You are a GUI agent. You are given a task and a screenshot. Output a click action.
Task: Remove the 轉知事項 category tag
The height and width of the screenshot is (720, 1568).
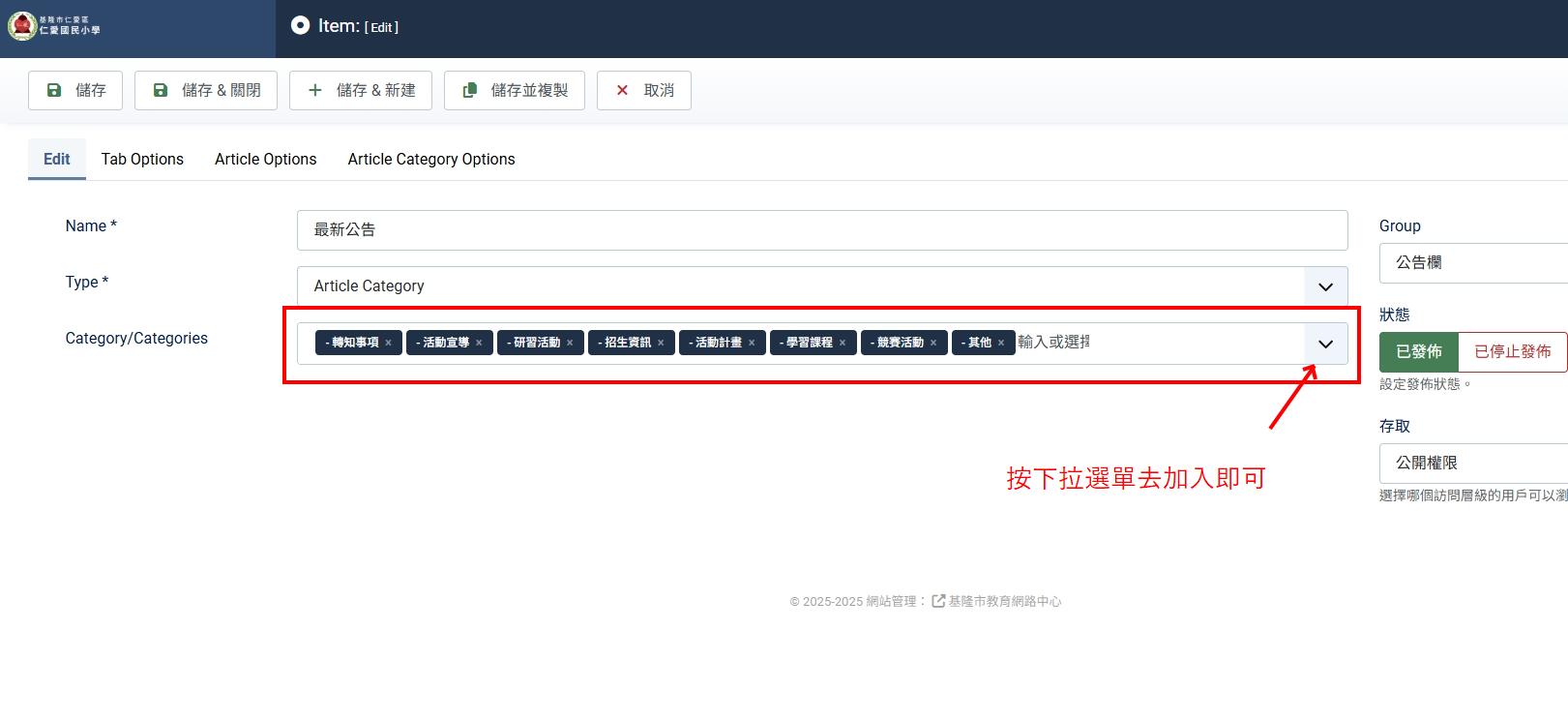click(x=389, y=343)
